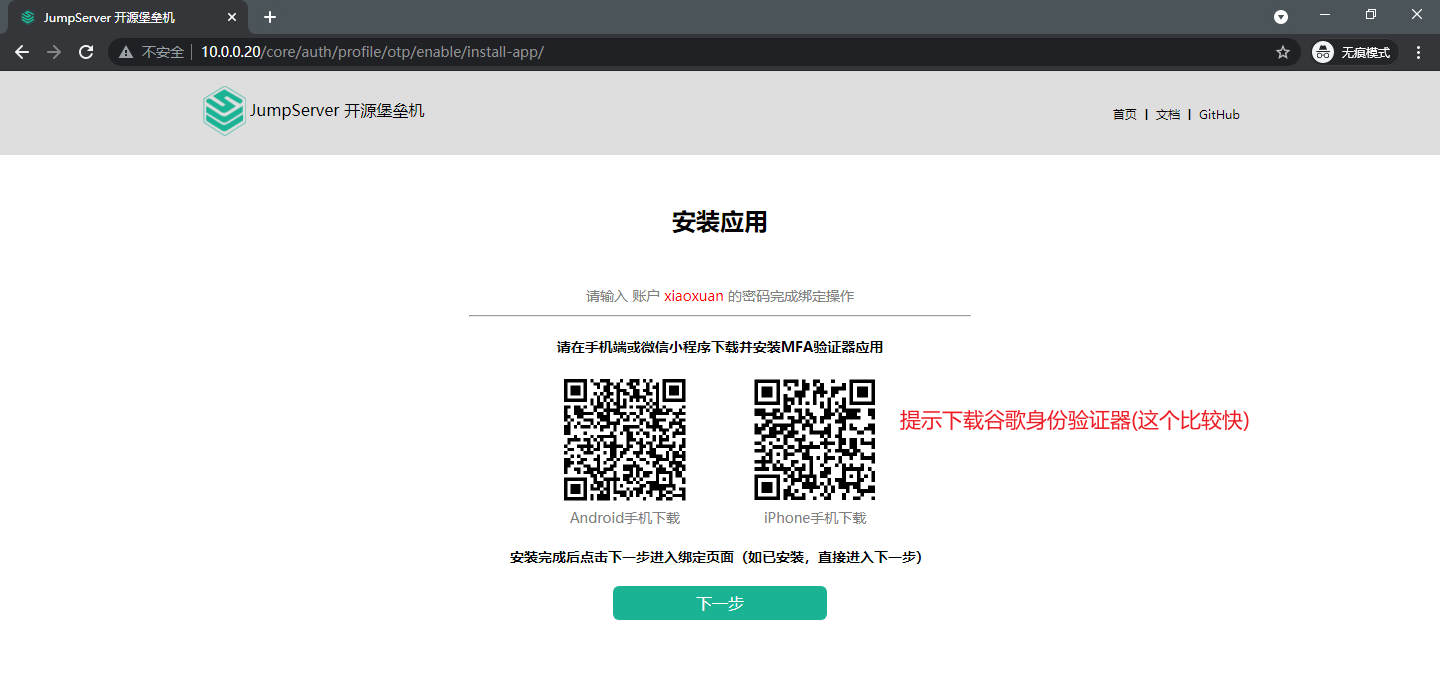Click the browser forward arrow
Viewport: 1440px width, 680px height.
coord(54,52)
